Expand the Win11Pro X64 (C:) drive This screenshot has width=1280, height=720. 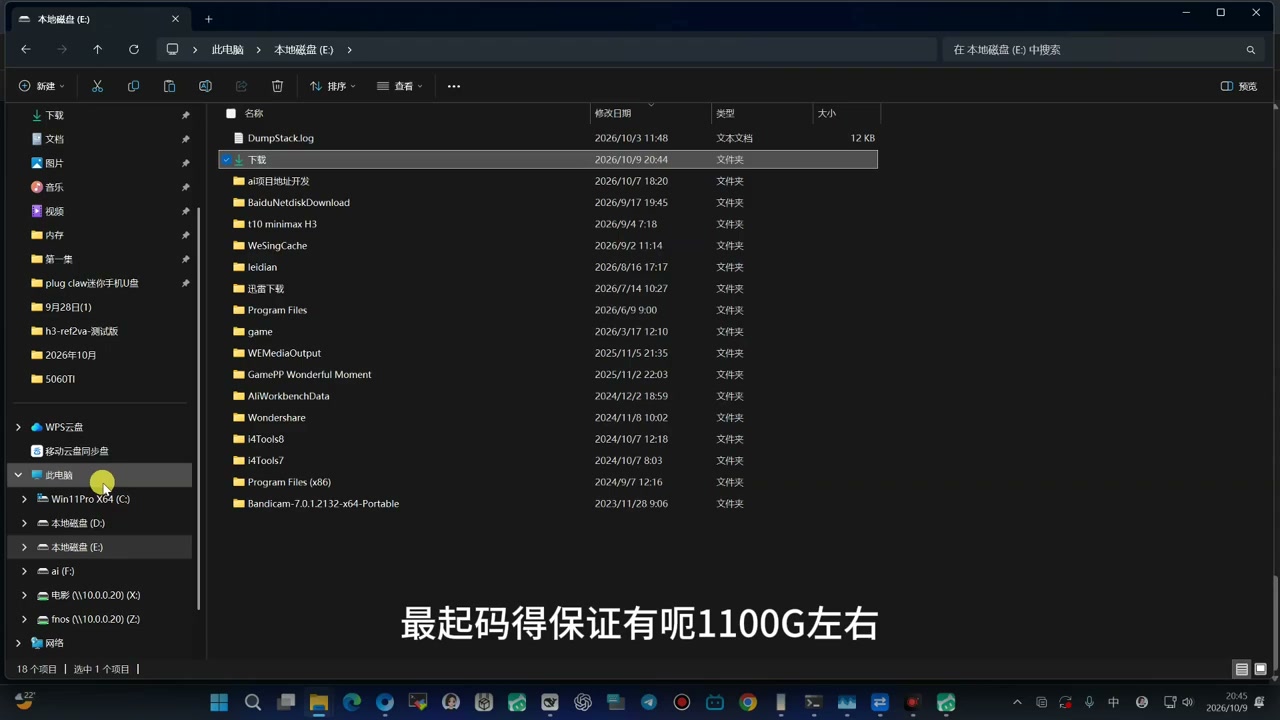[24, 499]
